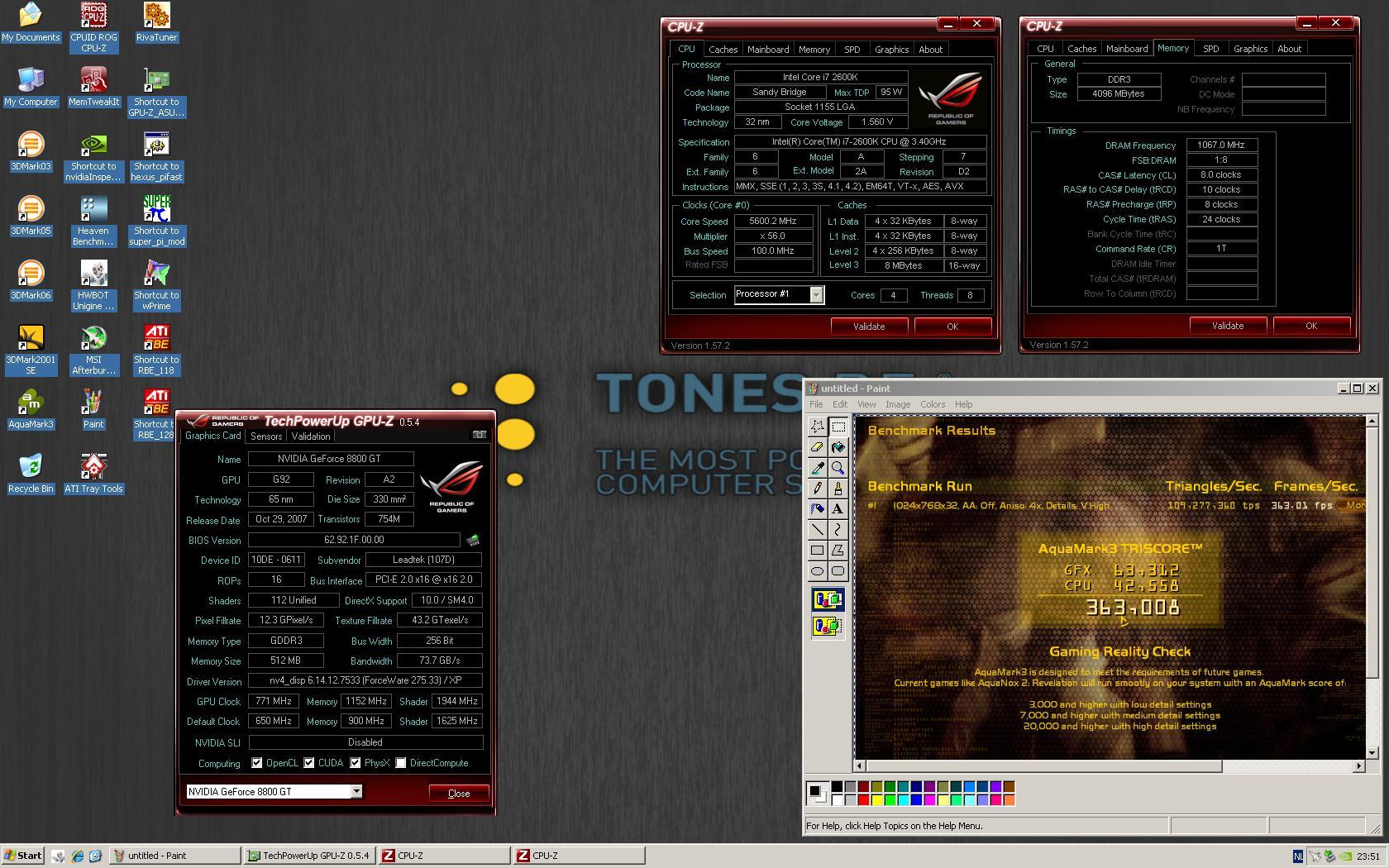Switch to Validation tab in GPU-Z

tap(311, 436)
